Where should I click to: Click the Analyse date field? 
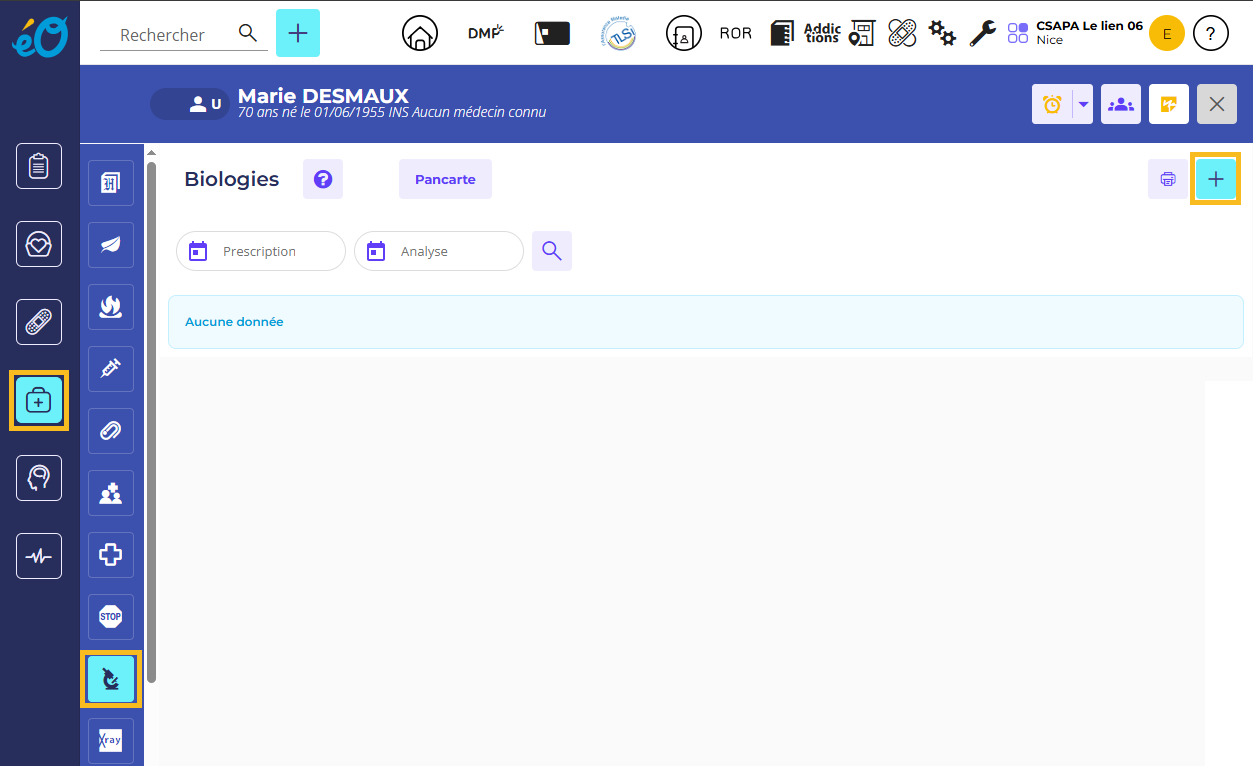click(x=438, y=251)
